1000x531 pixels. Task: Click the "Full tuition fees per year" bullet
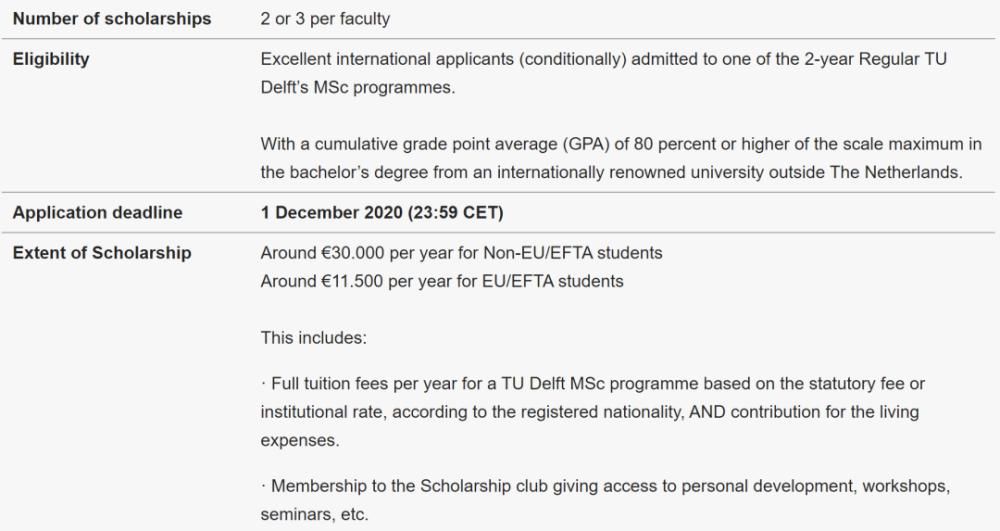coord(363,384)
